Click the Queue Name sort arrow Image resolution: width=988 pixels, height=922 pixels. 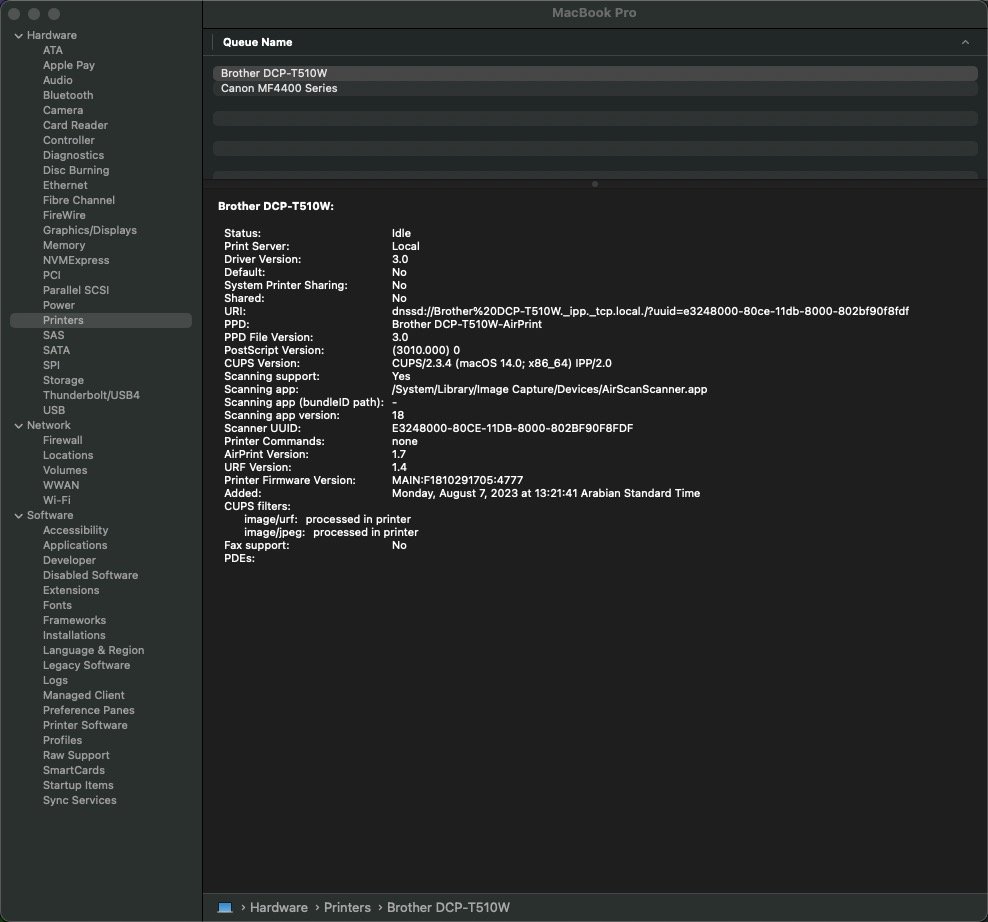pyautogui.click(x=965, y=42)
